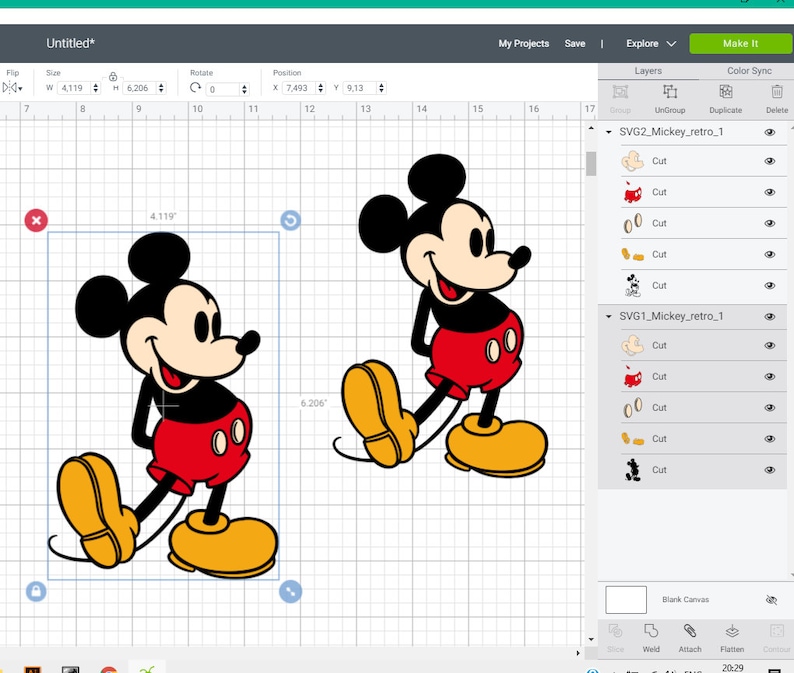
Task: Collapse the SVG2_Mickey_retro_1 group
Action: (x=608, y=132)
